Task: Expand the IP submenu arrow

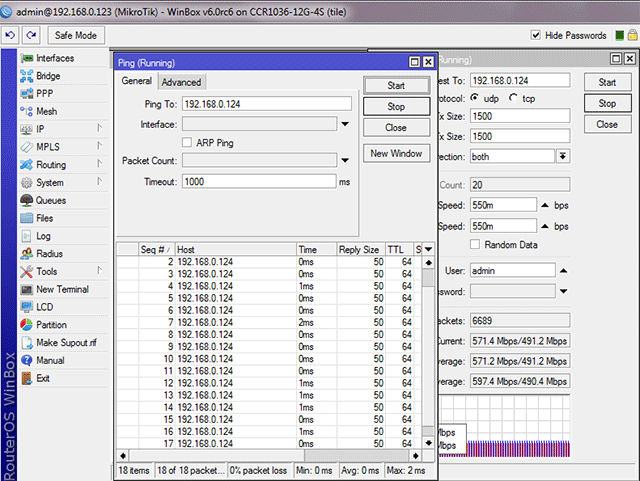Action: click(100, 128)
